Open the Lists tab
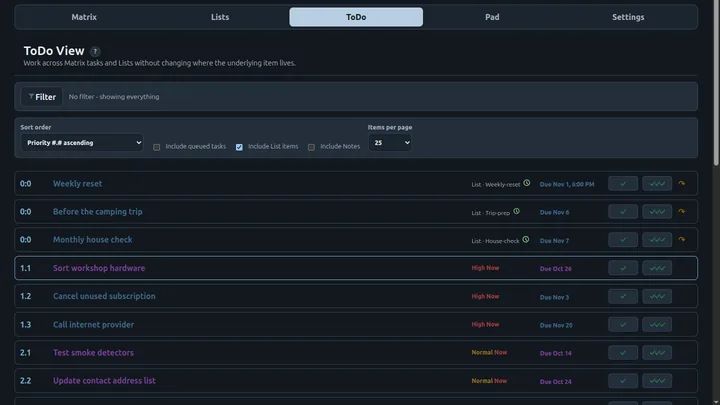The height and width of the screenshot is (405, 720). (x=220, y=17)
